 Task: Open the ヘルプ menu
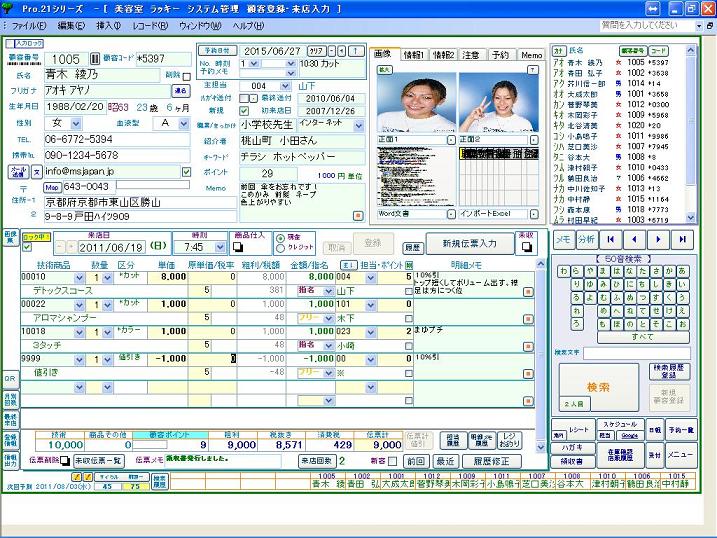tap(248, 26)
